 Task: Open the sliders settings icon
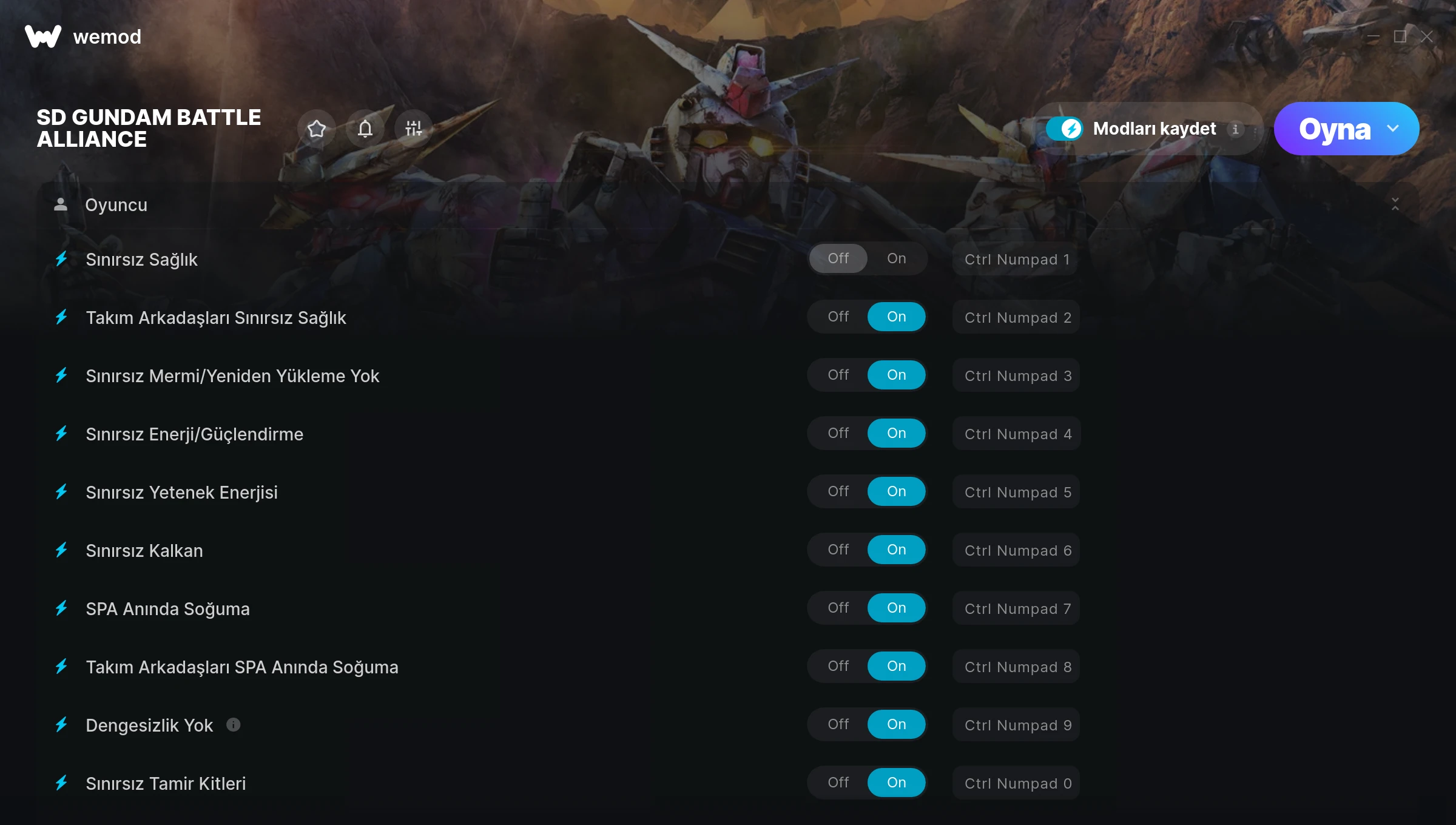(x=414, y=129)
